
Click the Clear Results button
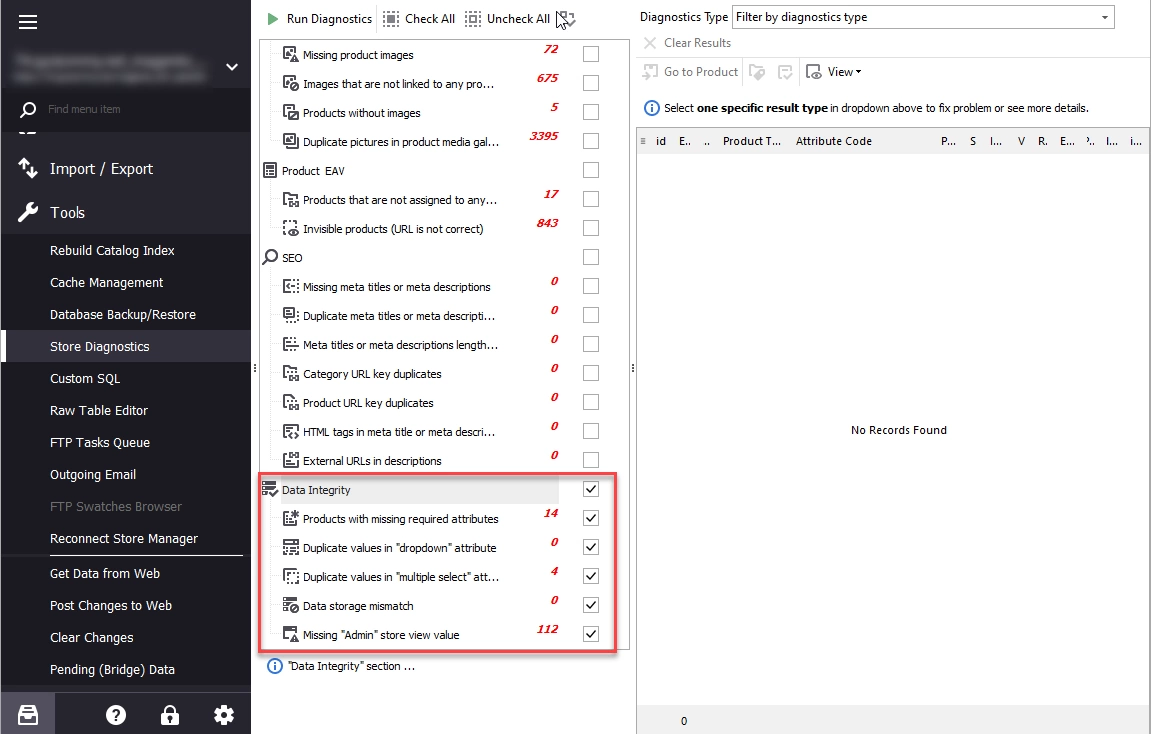tap(687, 43)
